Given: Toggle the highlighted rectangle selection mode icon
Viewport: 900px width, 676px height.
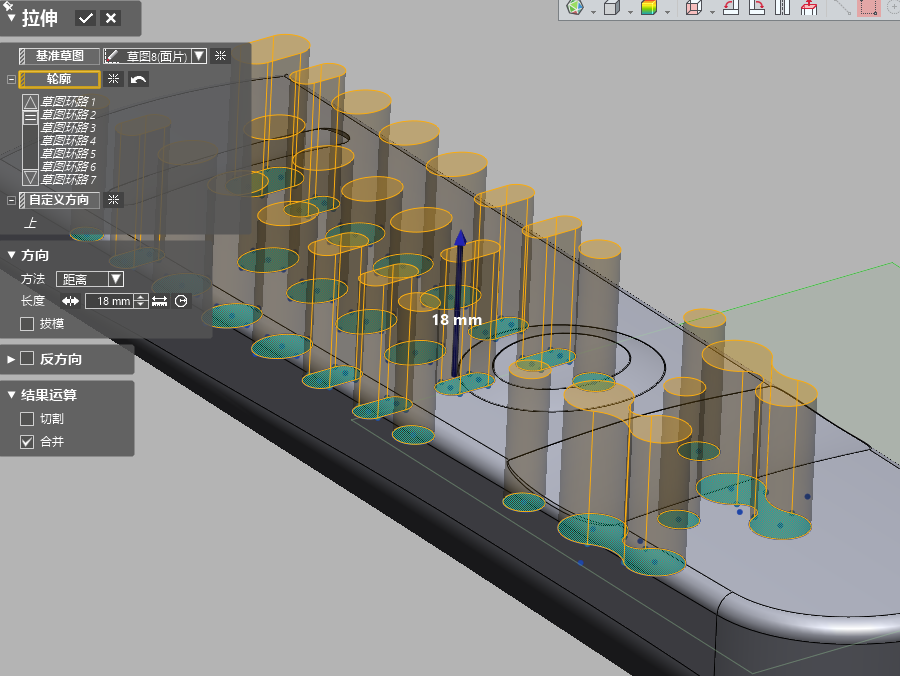Looking at the screenshot, I should [869, 7].
